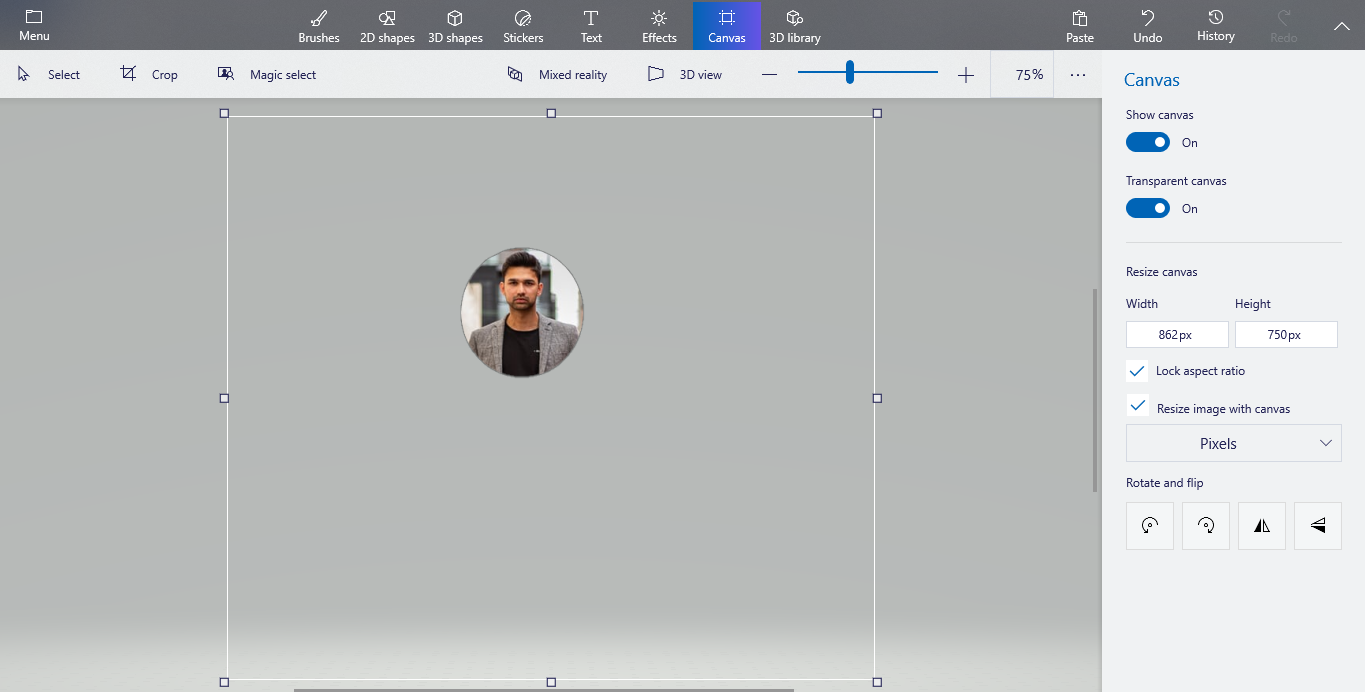Image resolution: width=1365 pixels, height=692 pixels.
Task: Click the Magic select tool
Action: pyautogui.click(x=266, y=74)
